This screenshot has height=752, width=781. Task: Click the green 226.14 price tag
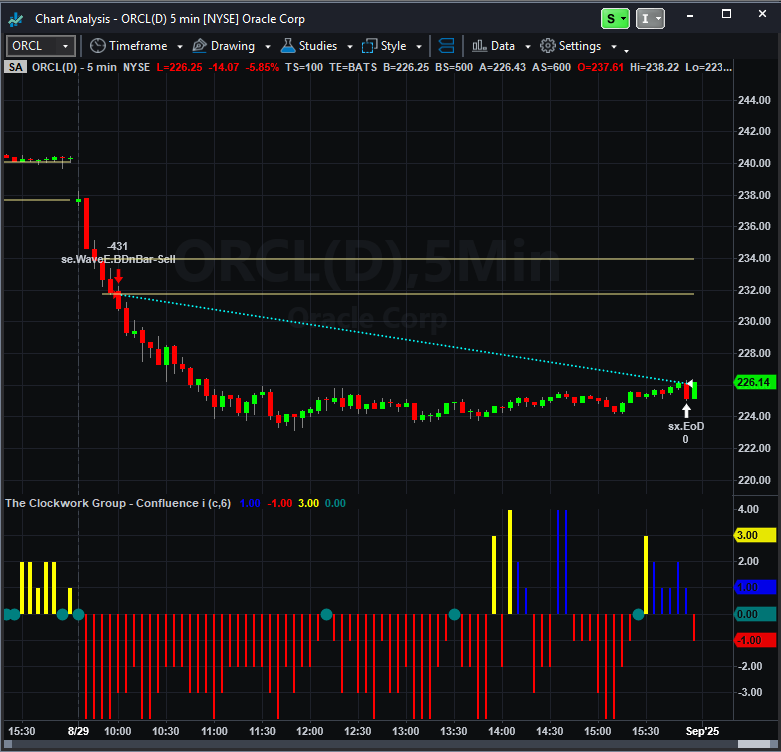[x=755, y=382]
